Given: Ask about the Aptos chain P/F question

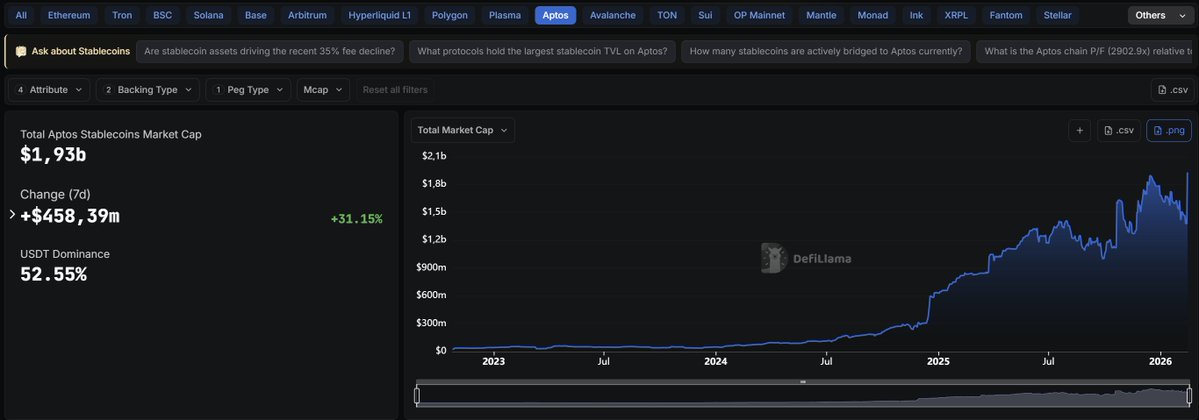Looking at the screenshot, I should click(x=1086, y=51).
